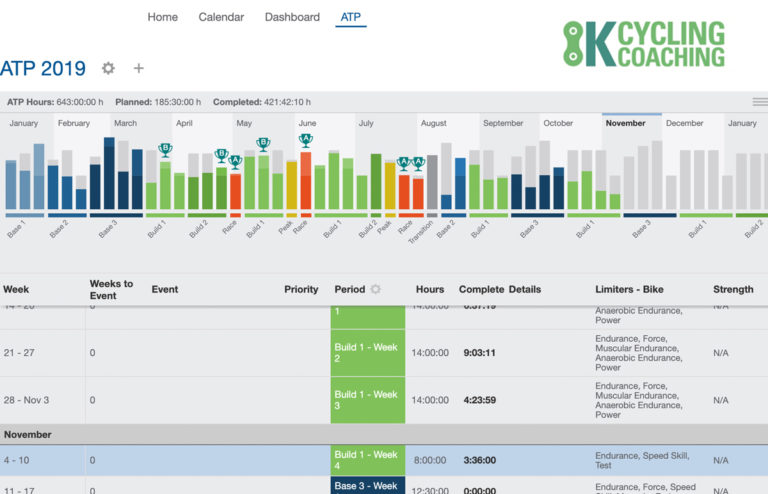768x494 pixels.
Task: Open the Build 1 - Week 2 period cell
Action: pos(367,352)
